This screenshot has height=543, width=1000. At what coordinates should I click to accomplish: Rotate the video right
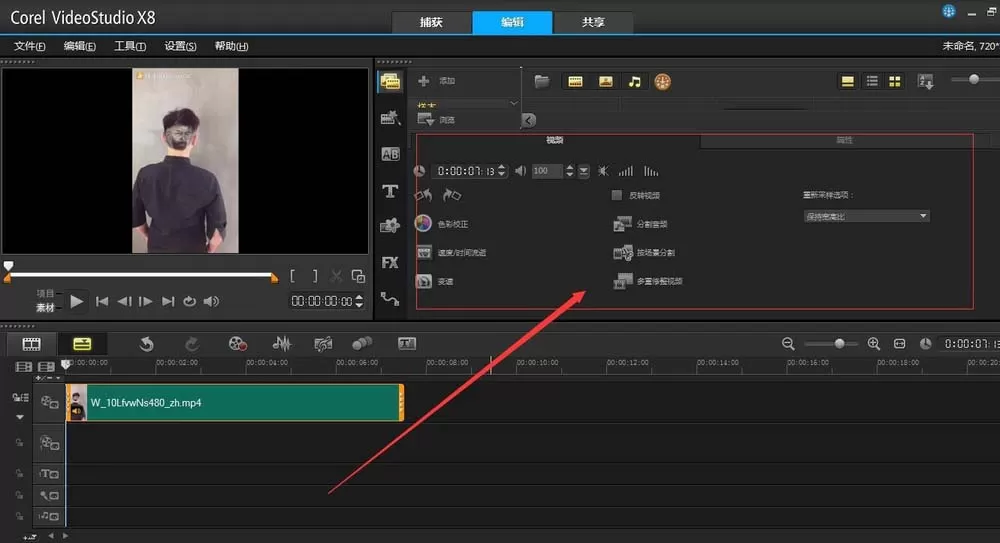point(452,195)
